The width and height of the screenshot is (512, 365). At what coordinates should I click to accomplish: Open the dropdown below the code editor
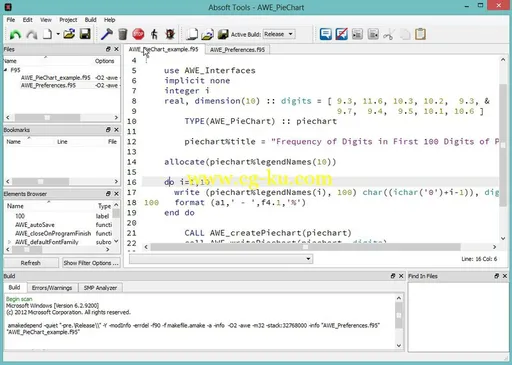(x=221, y=259)
